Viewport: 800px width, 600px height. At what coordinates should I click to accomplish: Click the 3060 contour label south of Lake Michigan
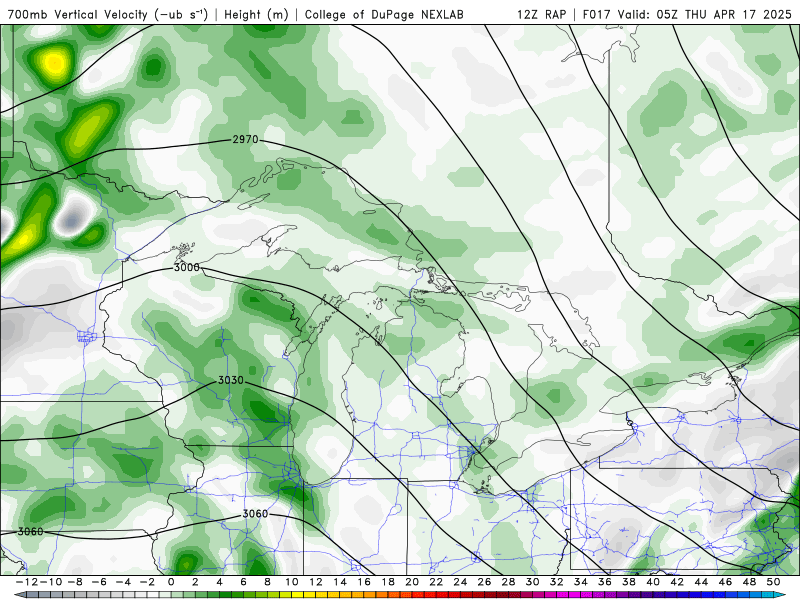pyautogui.click(x=255, y=513)
